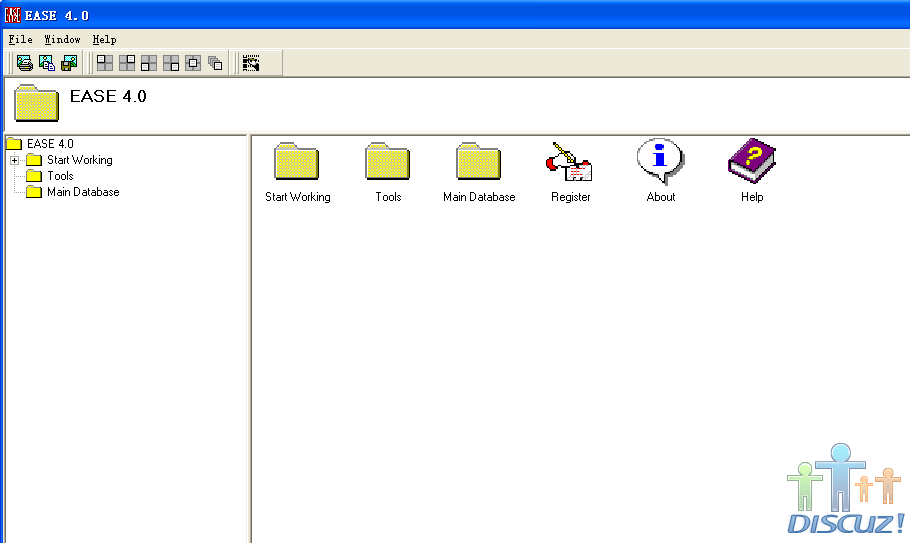Select Tools in the tree panel
This screenshot has height=543, width=910.
click(x=60, y=176)
